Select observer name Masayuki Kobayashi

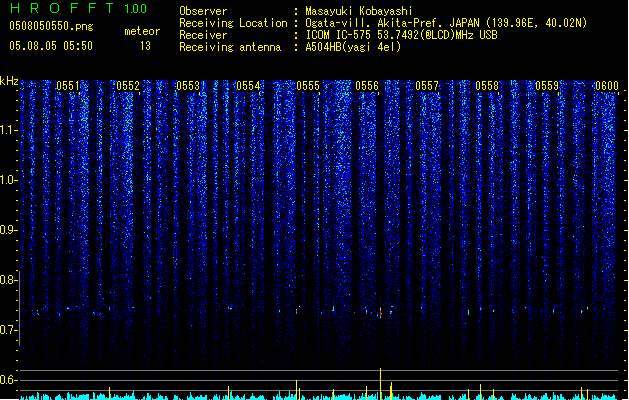(x=359, y=11)
